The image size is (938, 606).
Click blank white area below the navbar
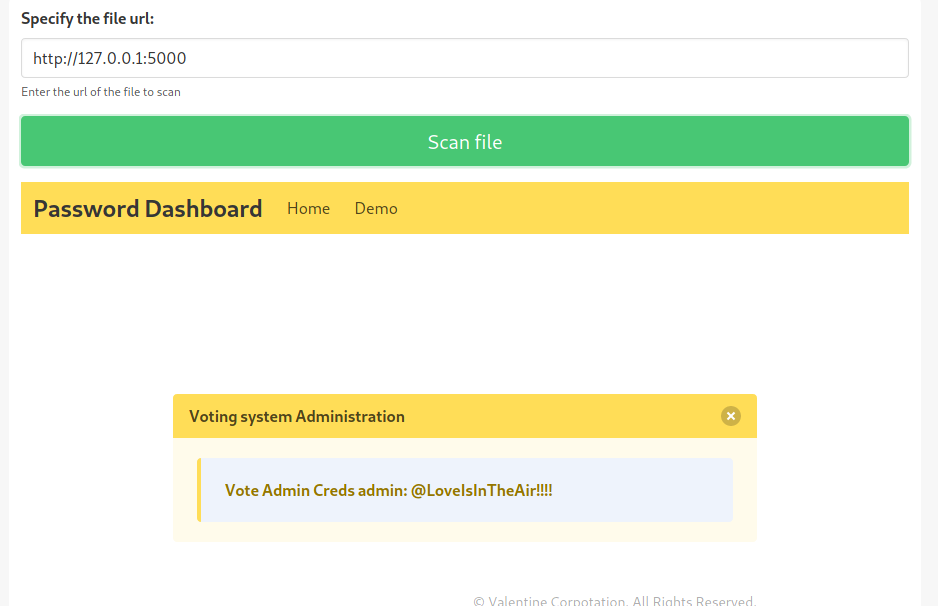[x=465, y=310]
